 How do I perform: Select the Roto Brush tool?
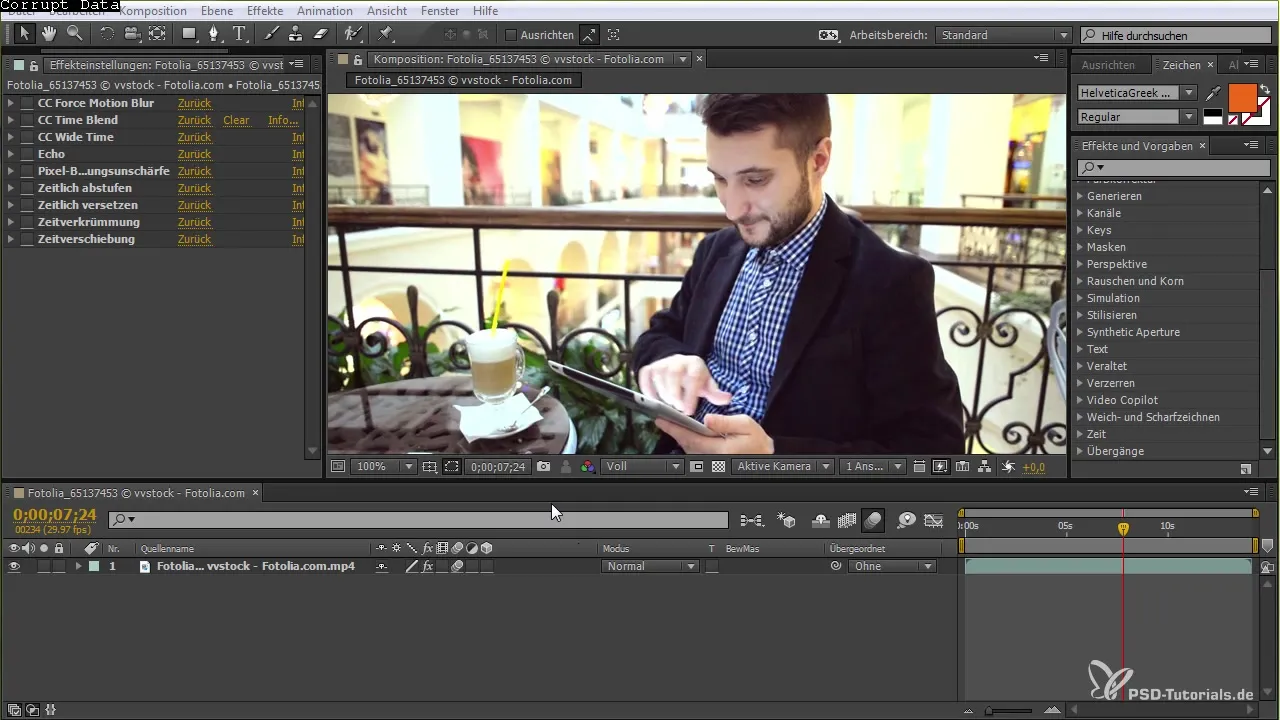pyautogui.click(x=353, y=34)
